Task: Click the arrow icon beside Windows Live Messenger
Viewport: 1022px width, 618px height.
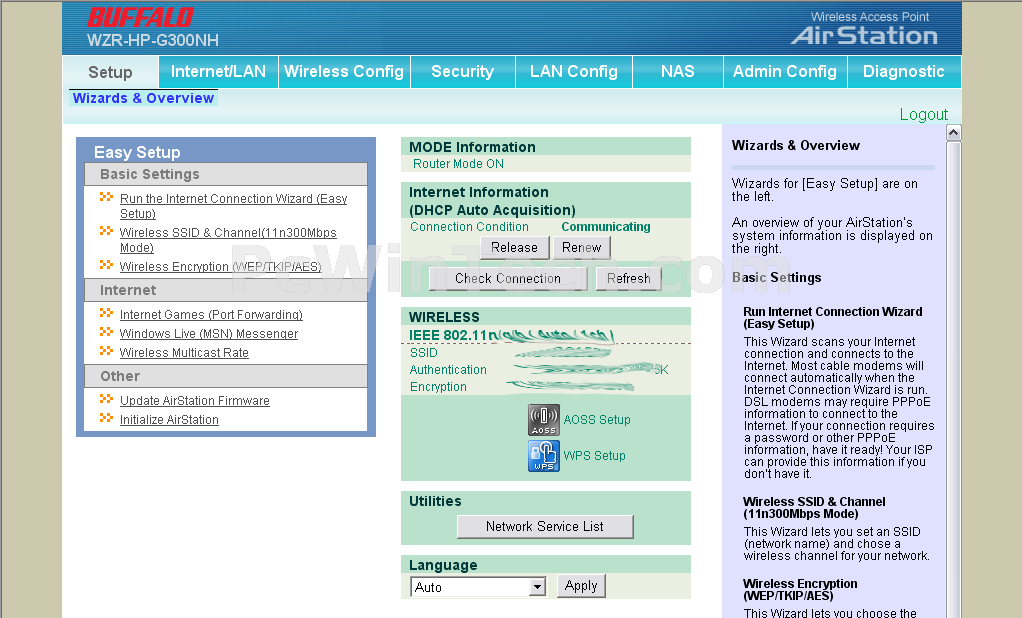Action: click(x=106, y=333)
